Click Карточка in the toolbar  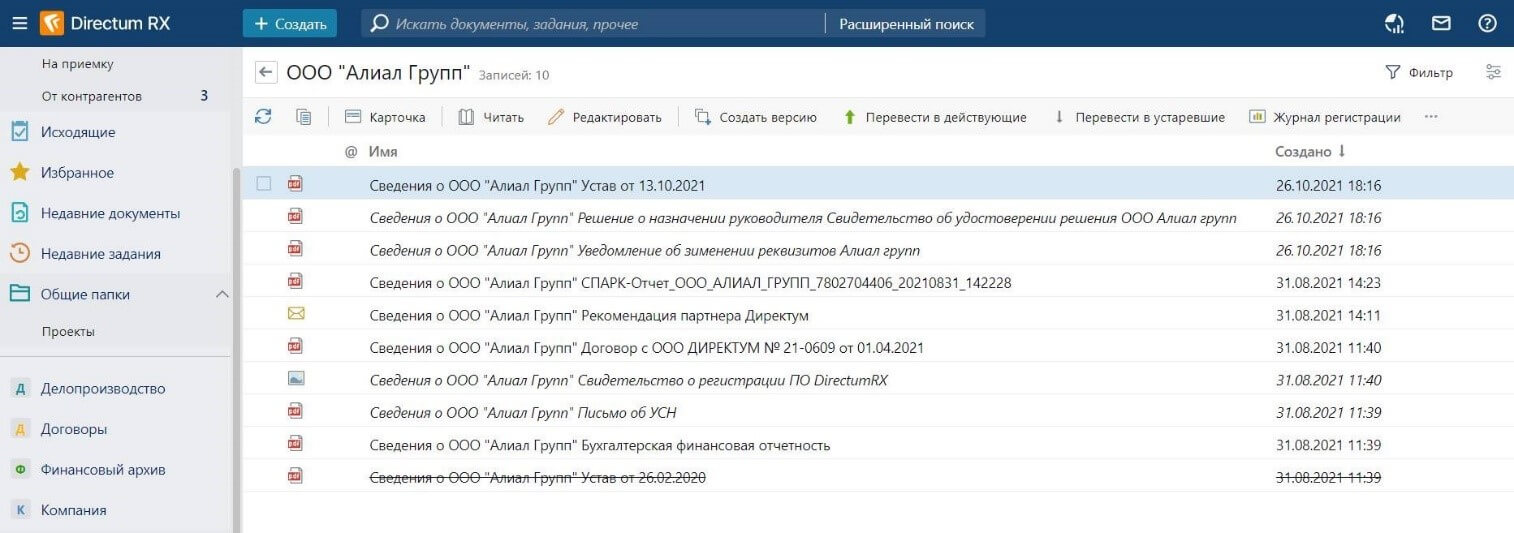[385, 117]
